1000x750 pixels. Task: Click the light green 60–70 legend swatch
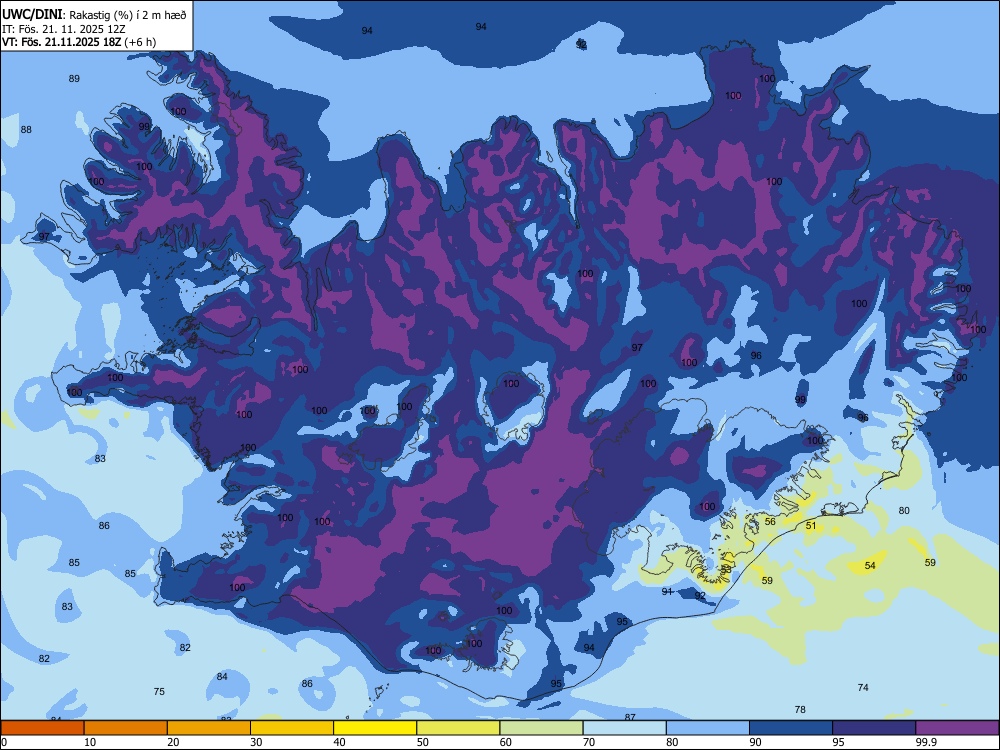tap(541, 728)
